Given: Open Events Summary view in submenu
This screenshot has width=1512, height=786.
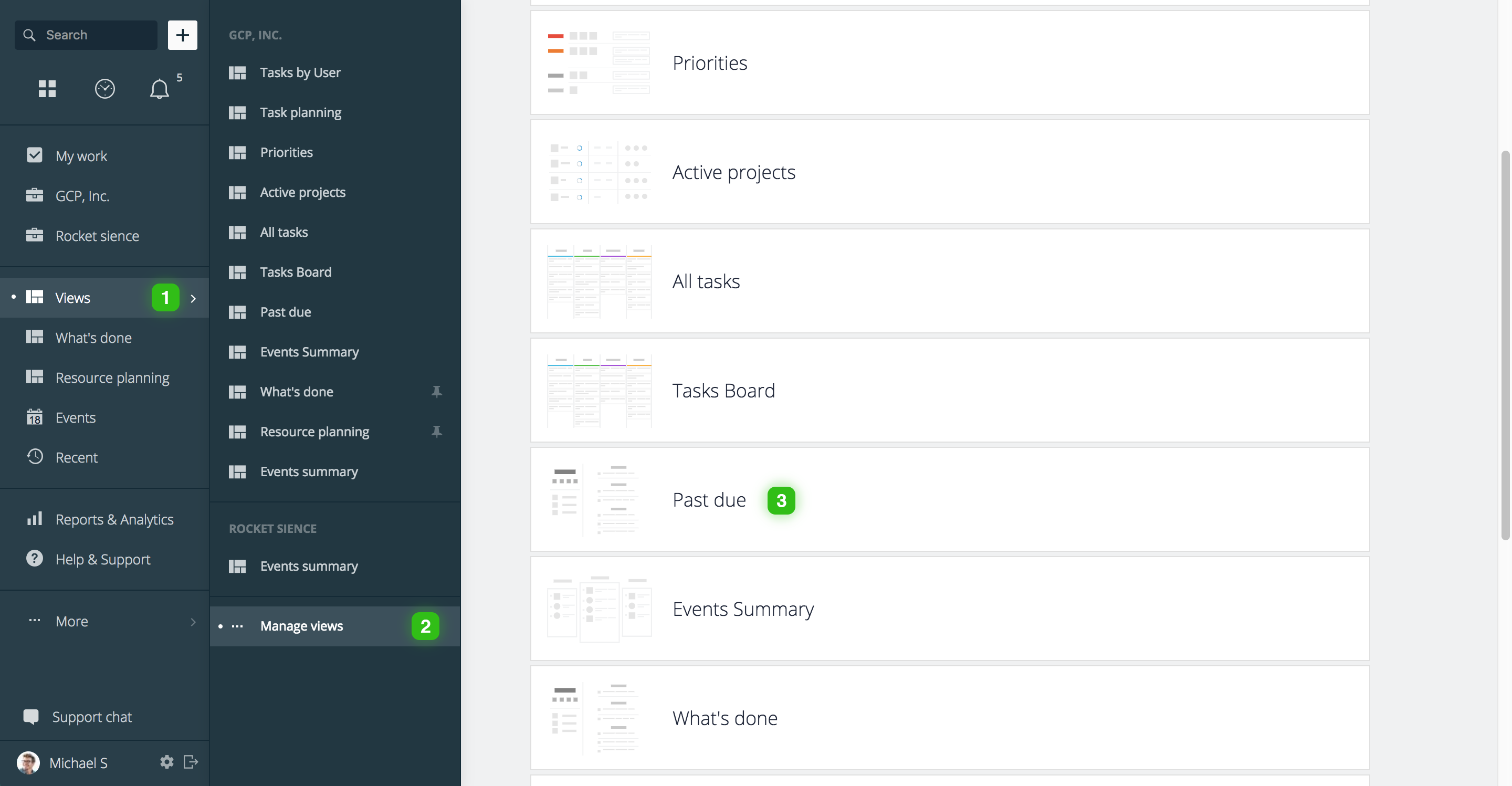Looking at the screenshot, I should 334,352.
